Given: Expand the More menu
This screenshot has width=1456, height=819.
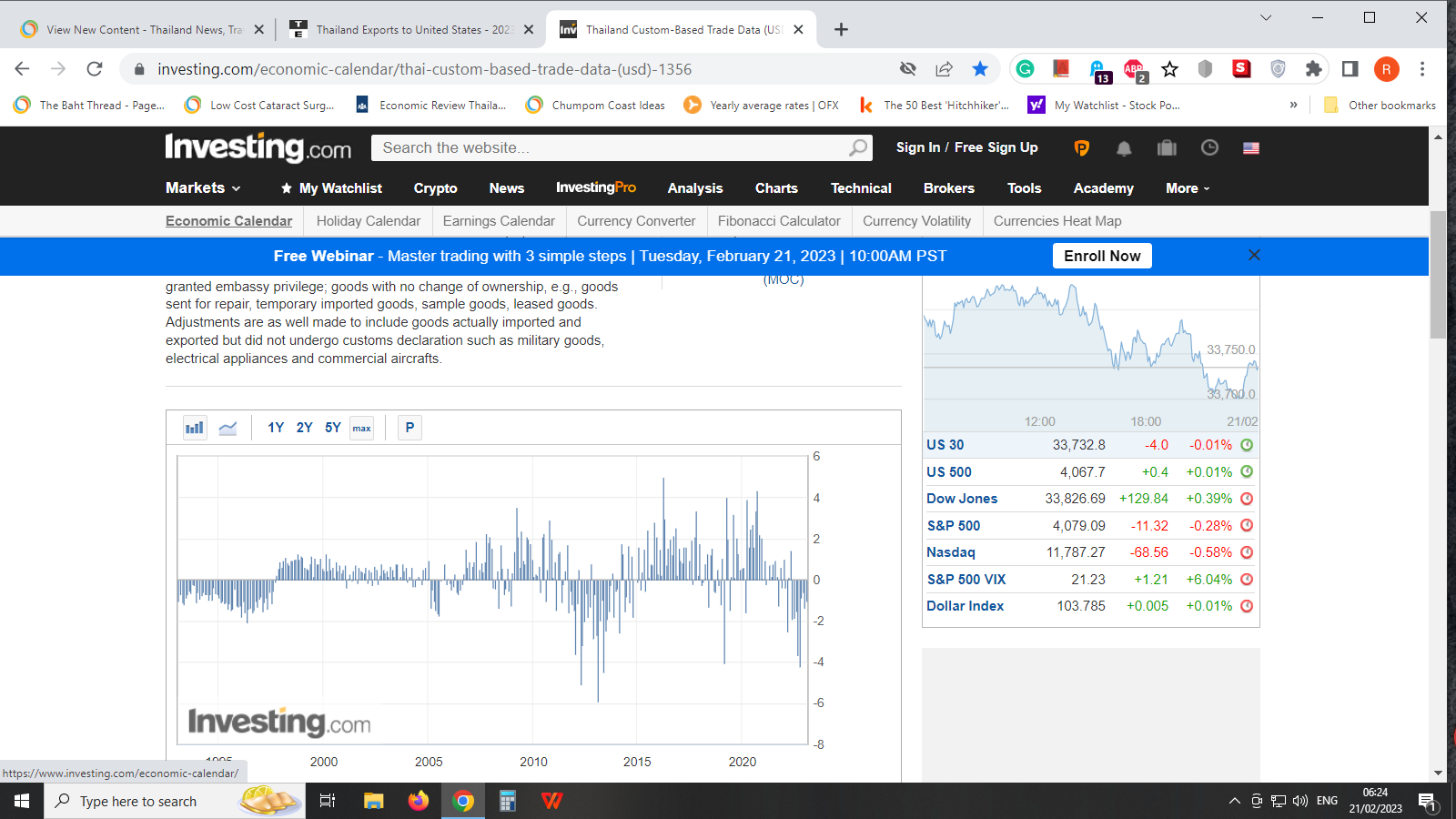Looking at the screenshot, I should coord(1188,188).
